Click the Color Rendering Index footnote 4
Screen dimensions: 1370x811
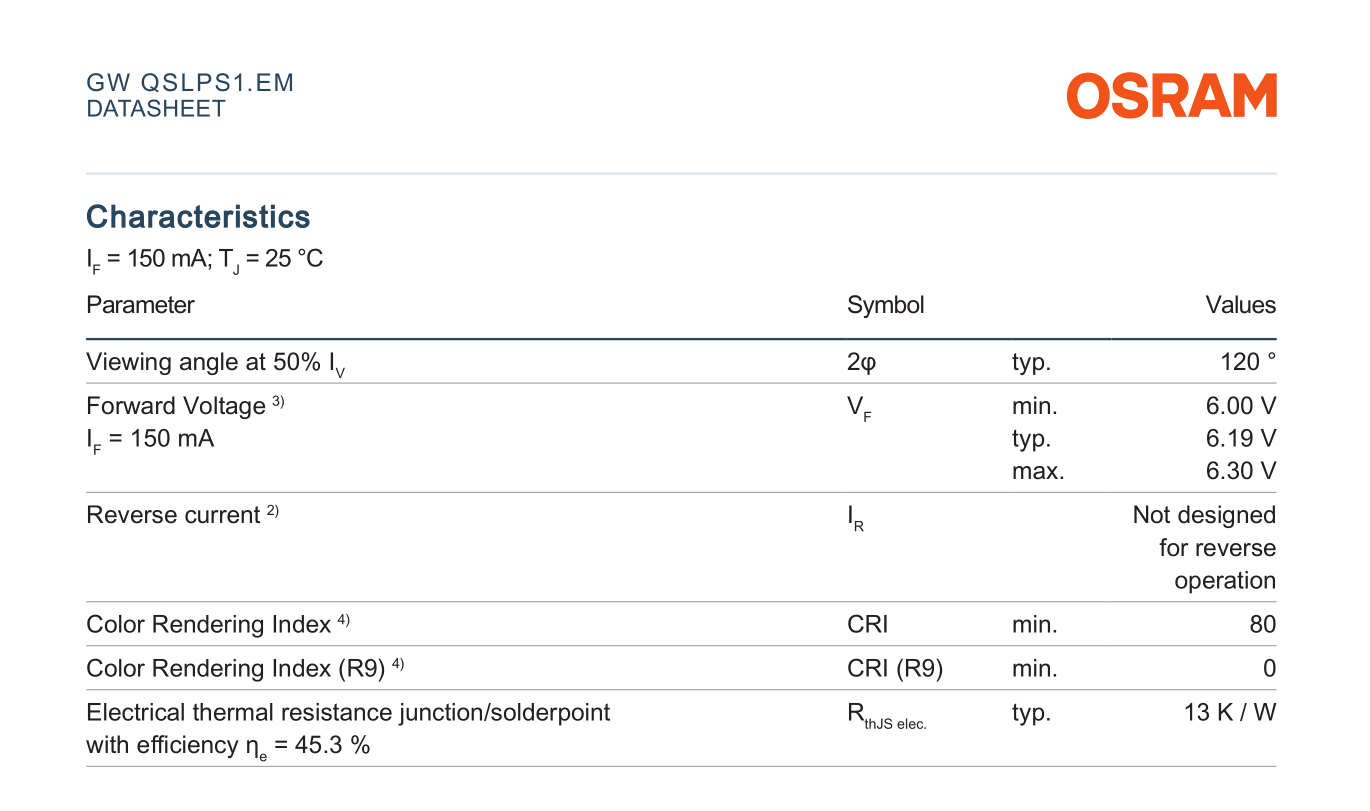(x=343, y=620)
